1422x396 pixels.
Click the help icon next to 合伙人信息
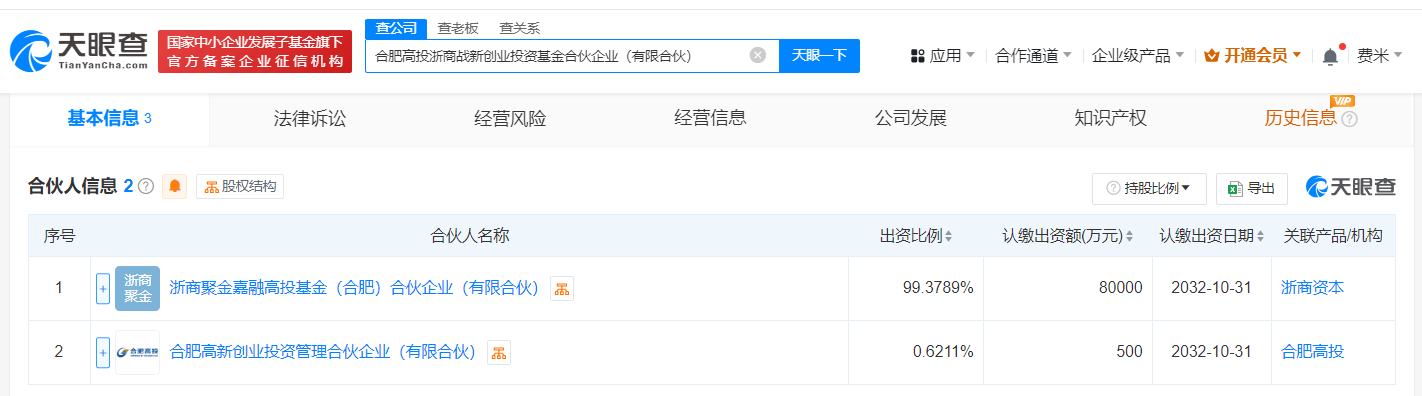tap(146, 186)
